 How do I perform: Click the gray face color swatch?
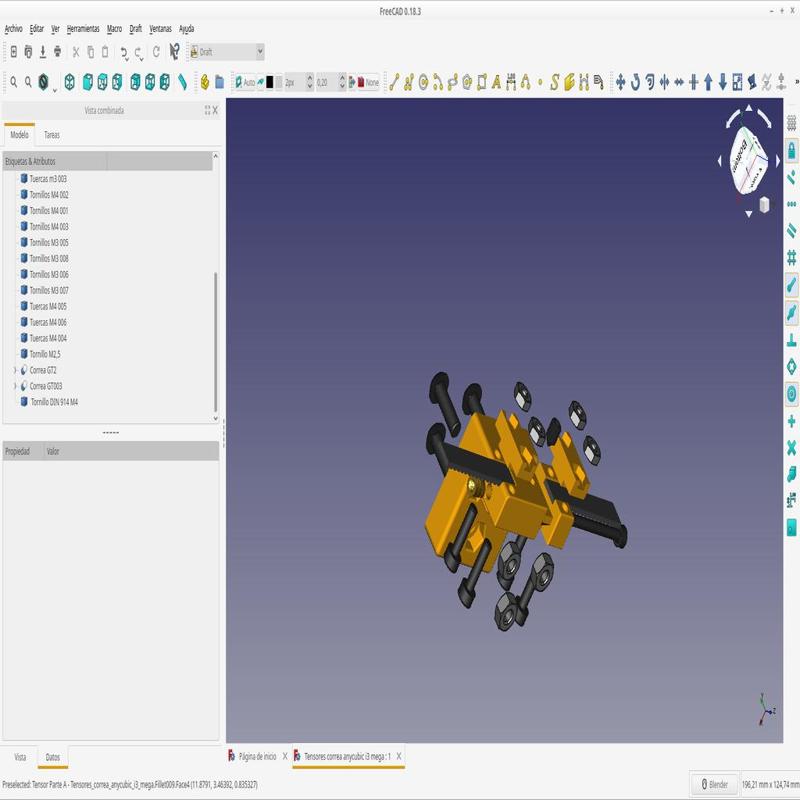pyautogui.click(x=279, y=82)
